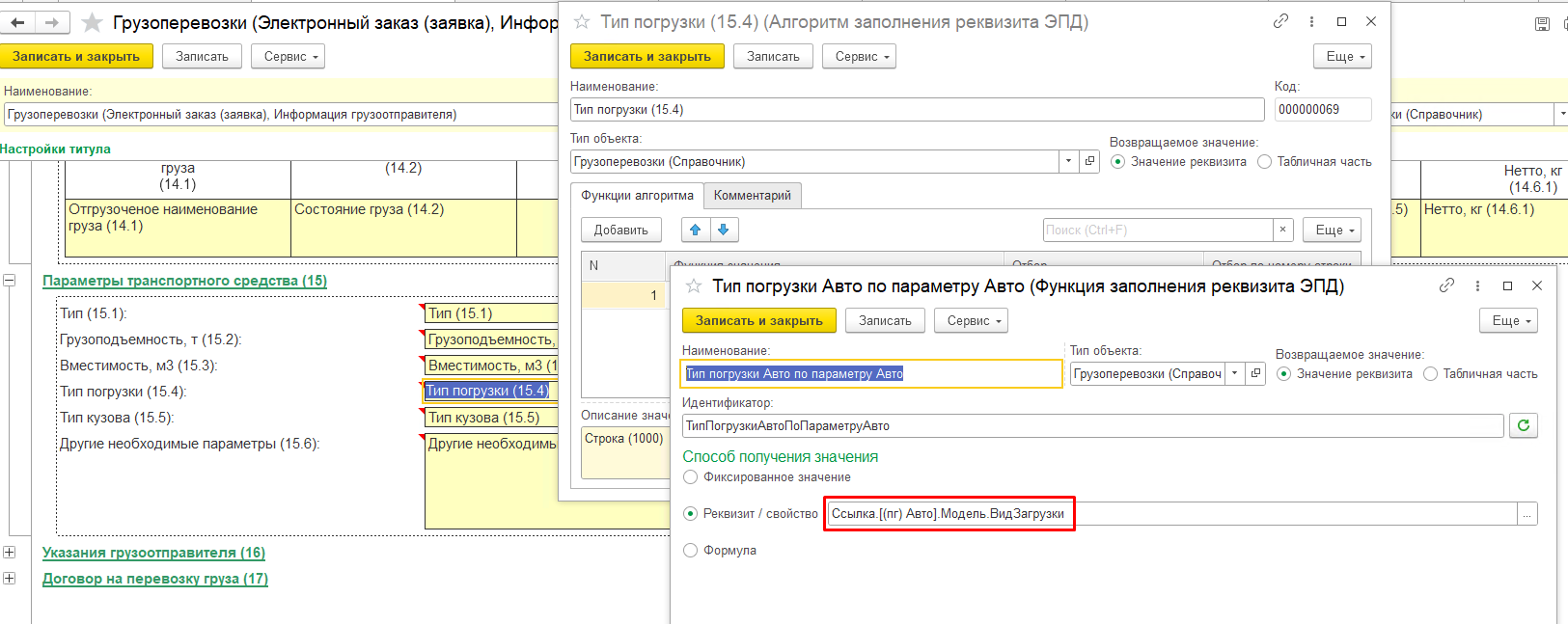
Task: Open the Тип объекта reference in the Авто function window
Action: tap(1255, 373)
